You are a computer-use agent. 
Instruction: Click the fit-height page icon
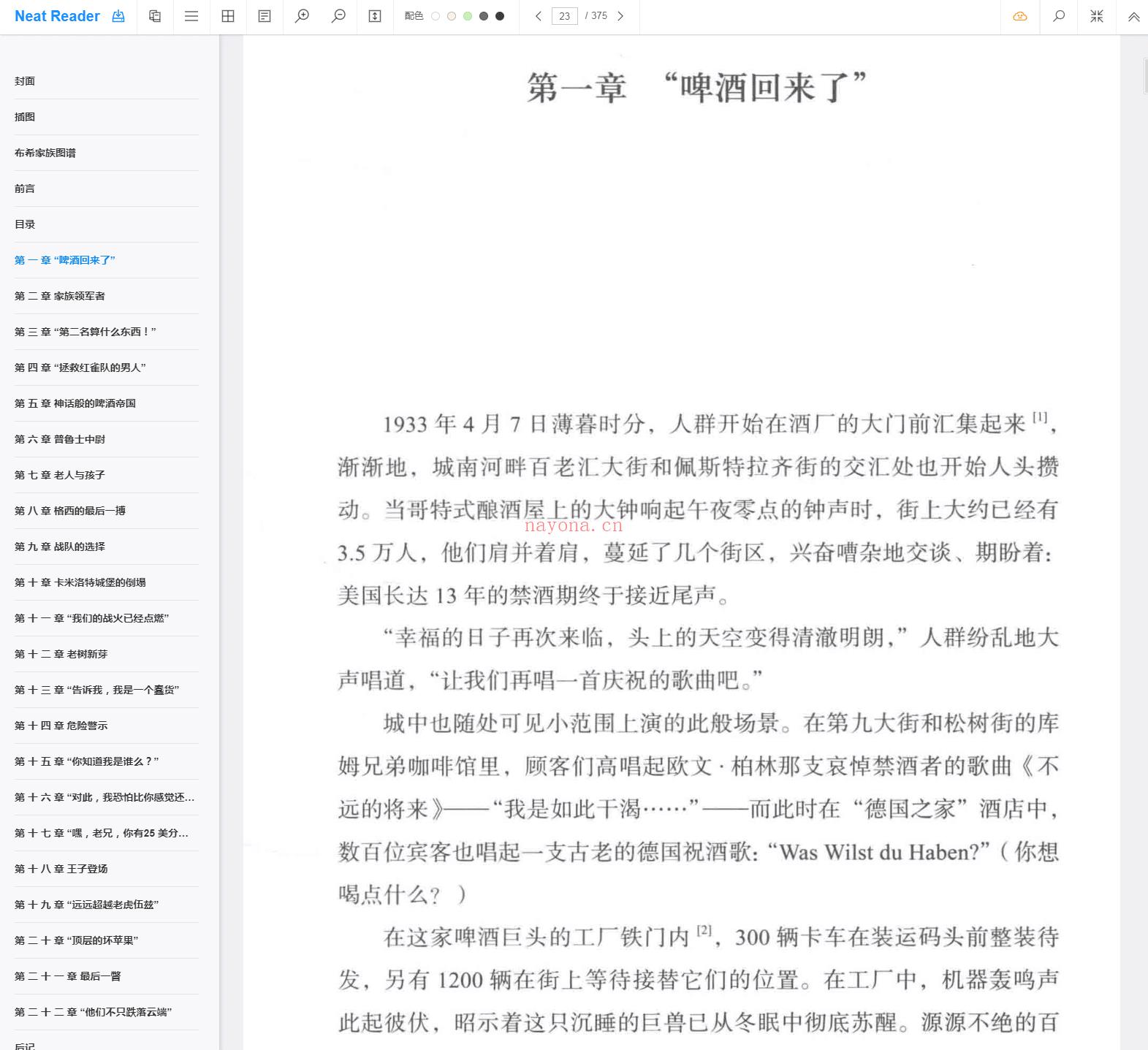(375, 16)
